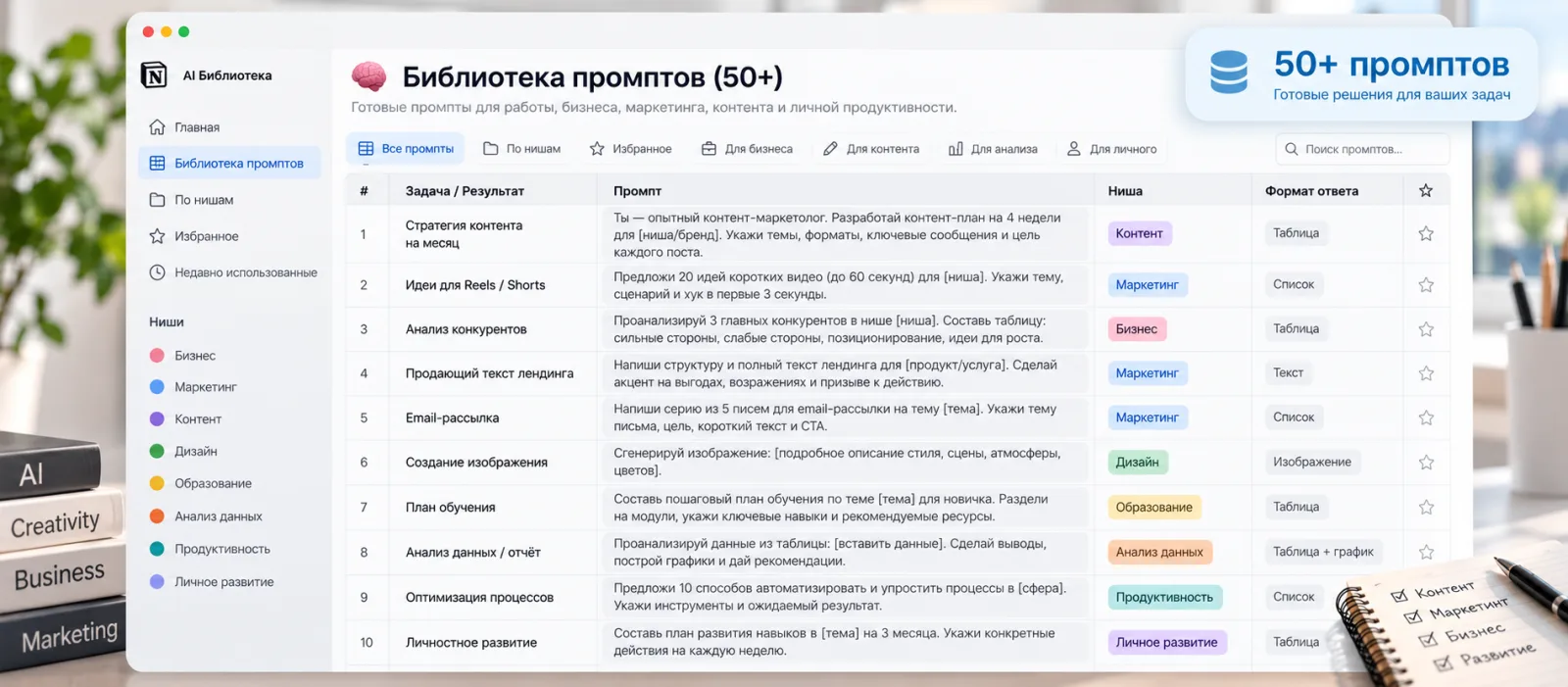Click the star icon beside sidebar Избранное
The height and width of the screenshot is (687, 1568).
click(x=157, y=236)
